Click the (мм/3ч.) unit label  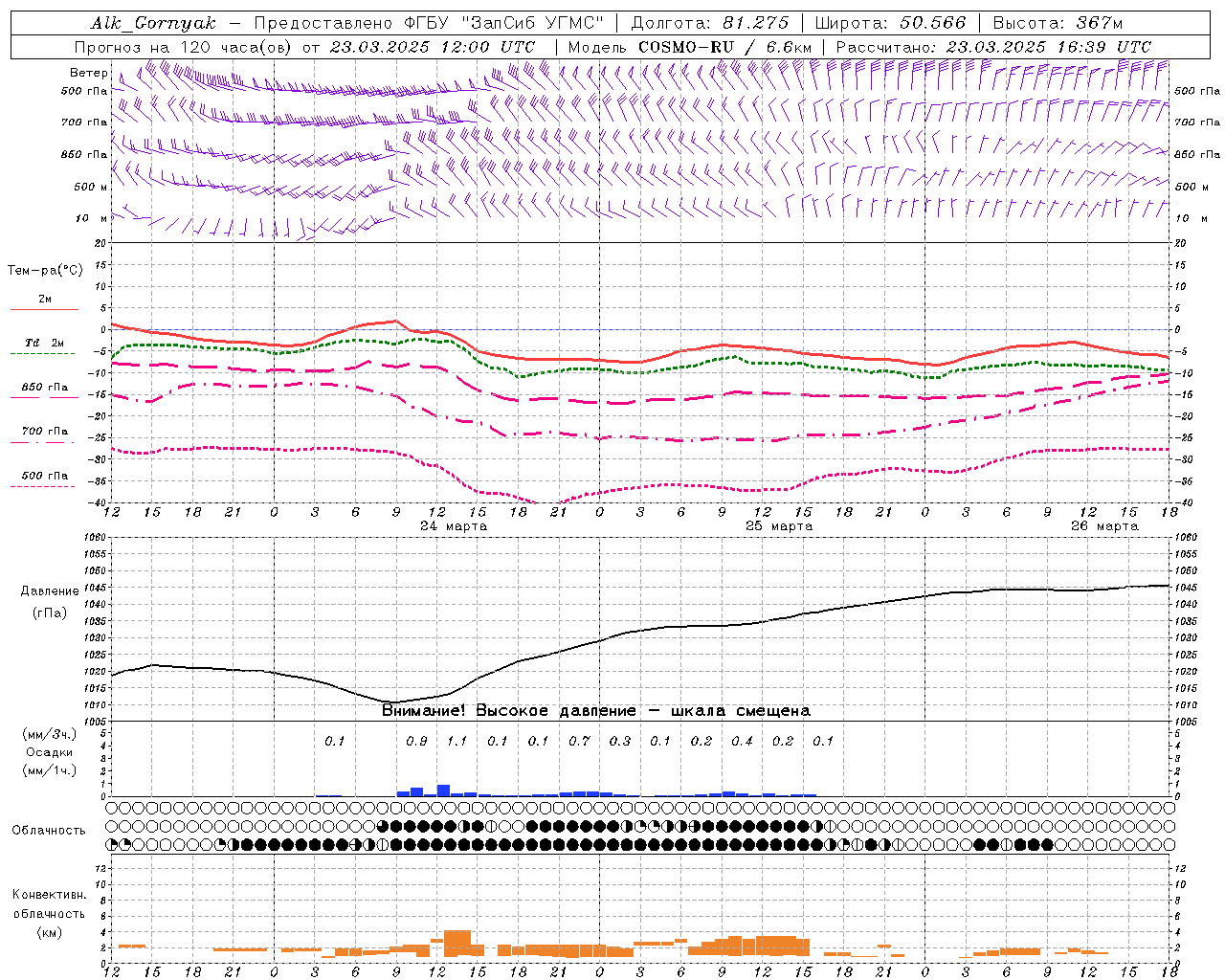[49, 734]
